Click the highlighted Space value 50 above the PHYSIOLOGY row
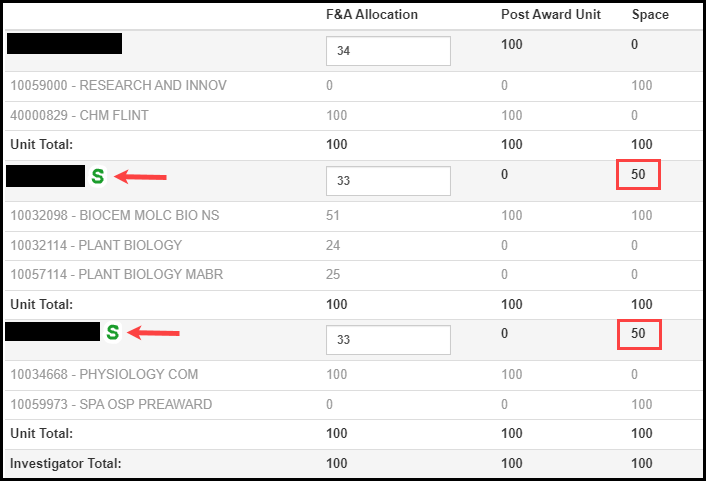This screenshot has width=706, height=481. coord(638,333)
